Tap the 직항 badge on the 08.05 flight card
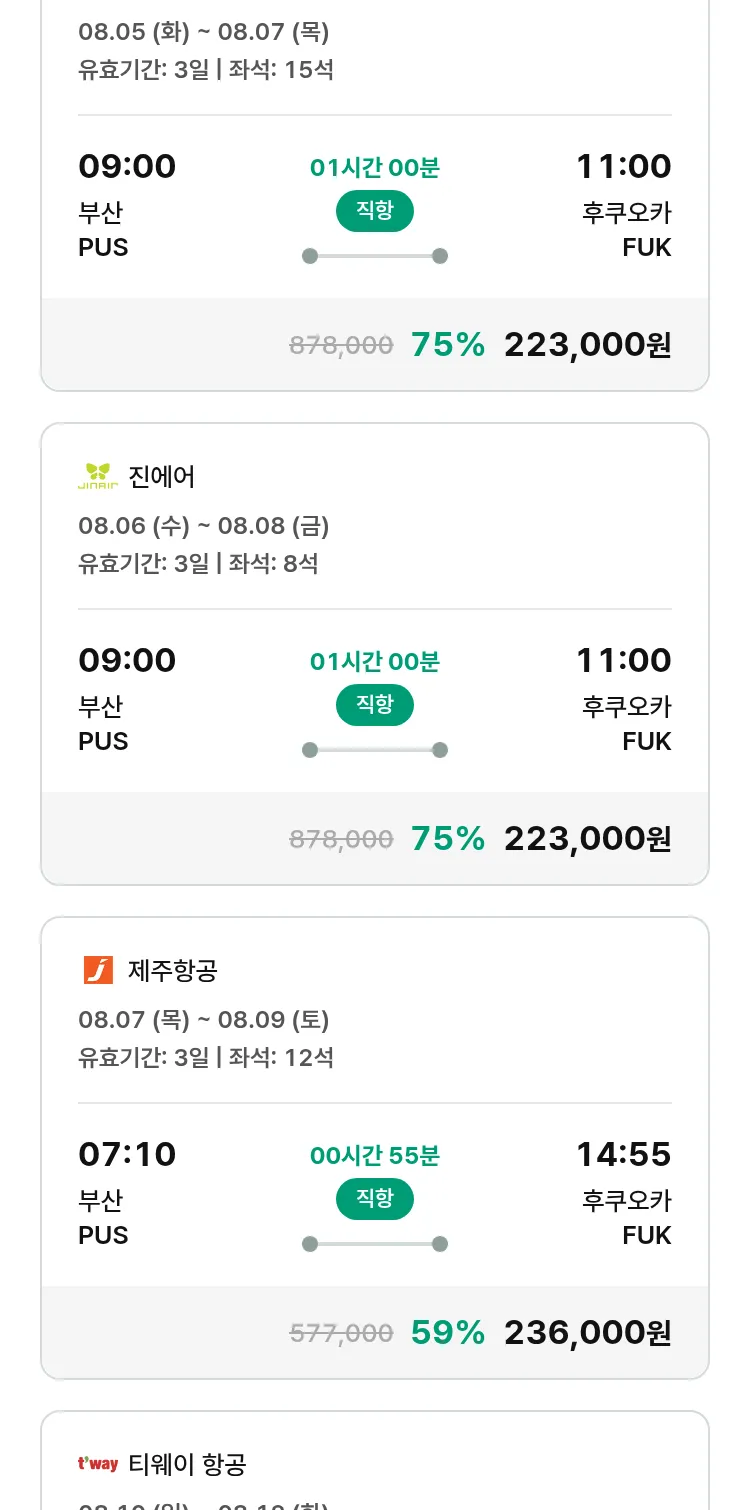This screenshot has height=1510, width=750. 375,211
